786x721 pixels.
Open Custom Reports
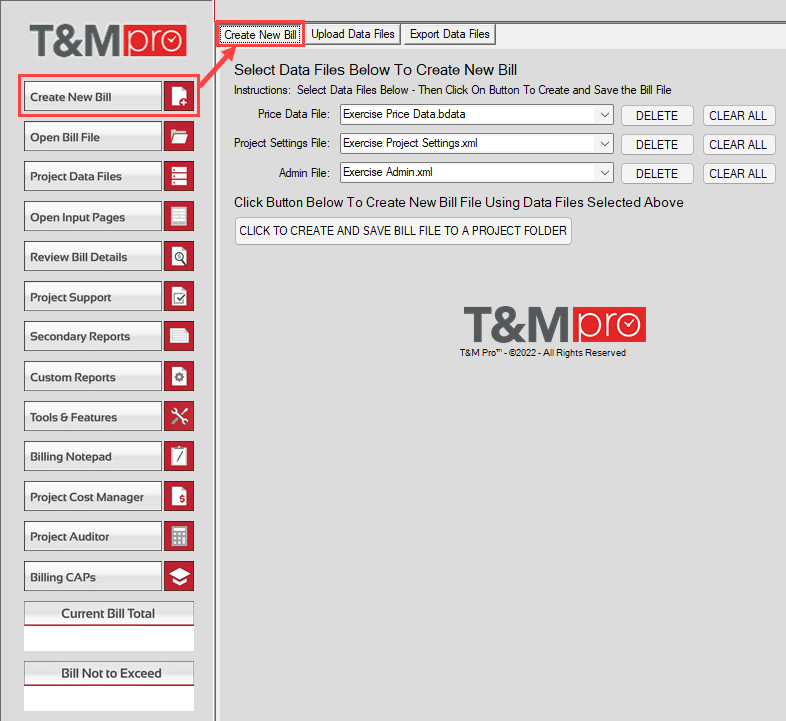(93, 376)
